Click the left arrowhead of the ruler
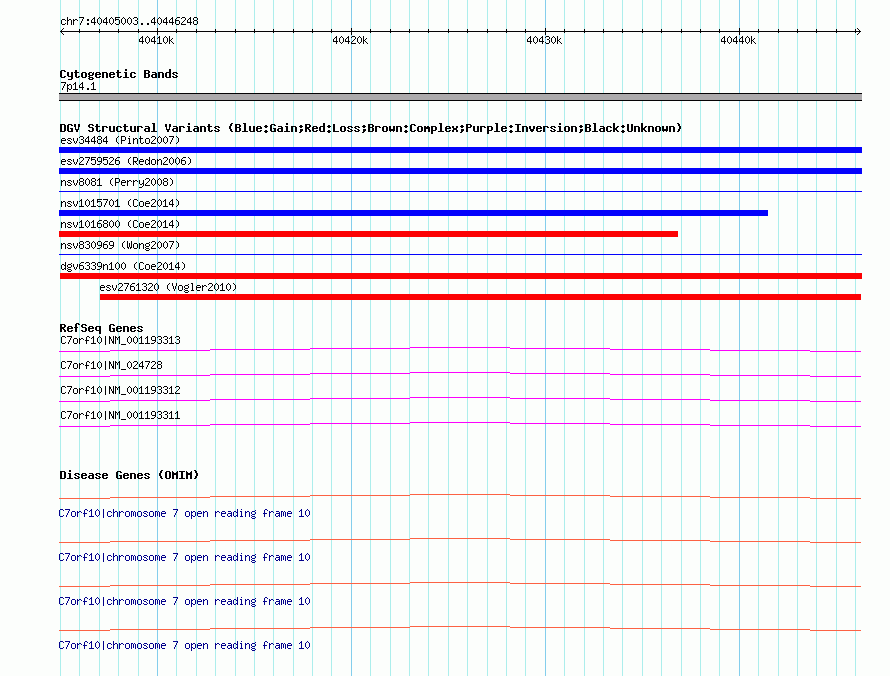The height and width of the screenshot is (676, 890). point(62,31)
